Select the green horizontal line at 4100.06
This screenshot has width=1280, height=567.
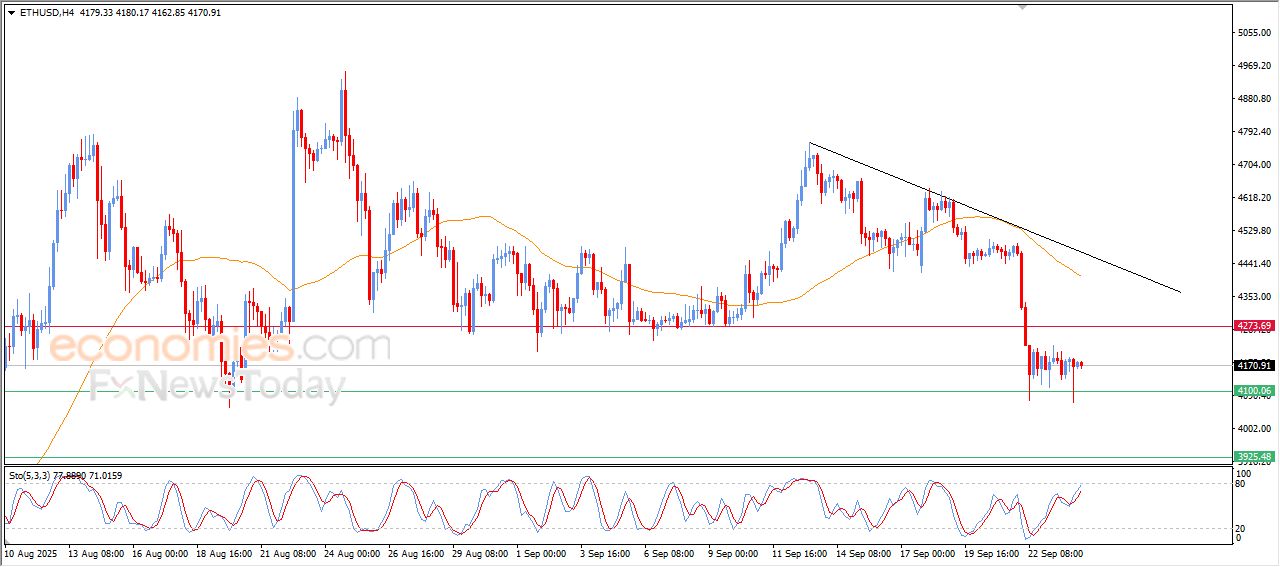618,391
